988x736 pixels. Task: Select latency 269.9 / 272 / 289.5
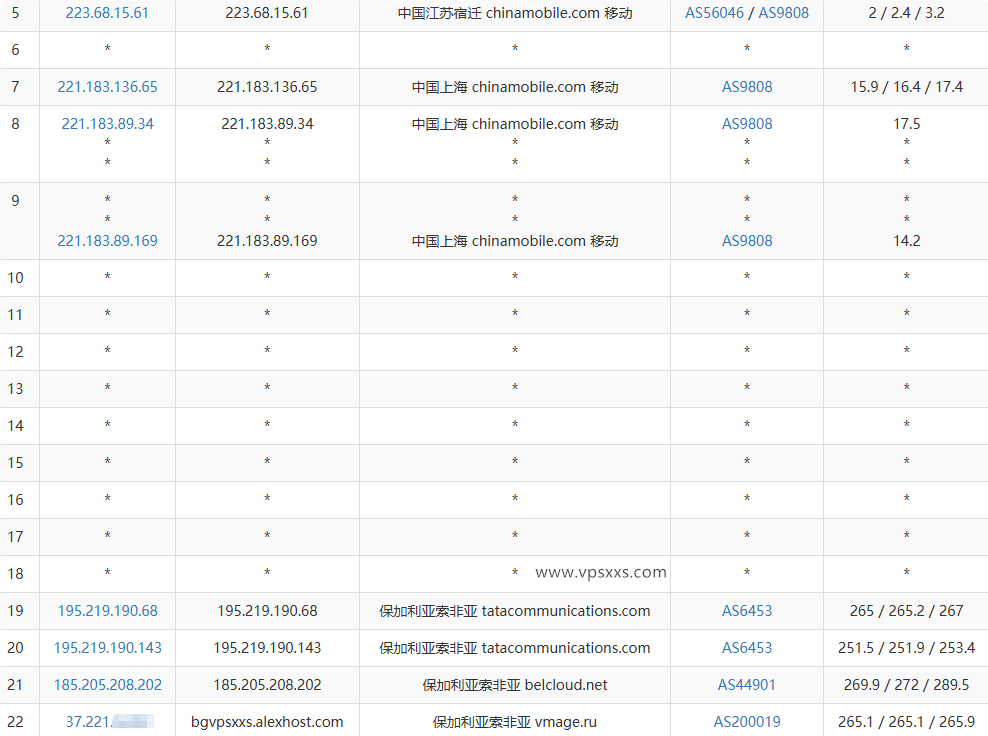coord(906,685)
